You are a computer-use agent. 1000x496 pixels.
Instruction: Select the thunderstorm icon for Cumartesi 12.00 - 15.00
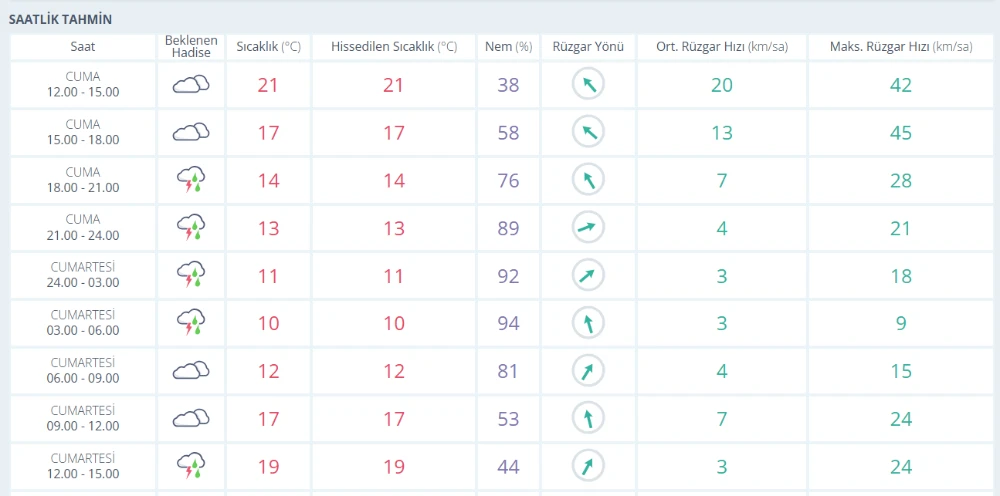click(x=190, y=466)
